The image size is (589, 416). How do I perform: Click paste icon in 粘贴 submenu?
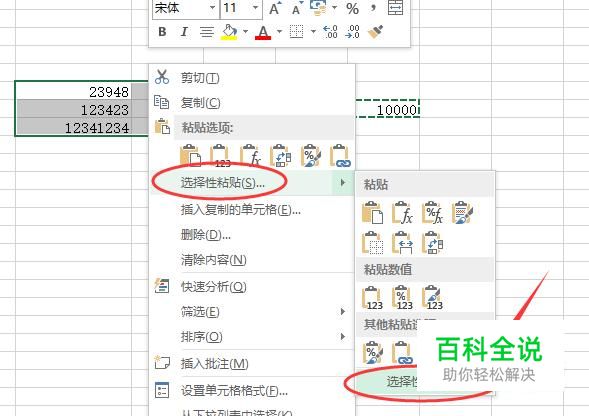click(x=372, y=213)
